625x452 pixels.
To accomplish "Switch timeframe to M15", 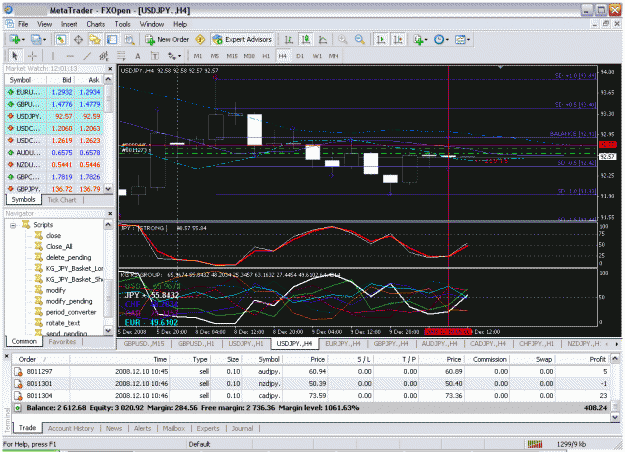I will point(232,56).
